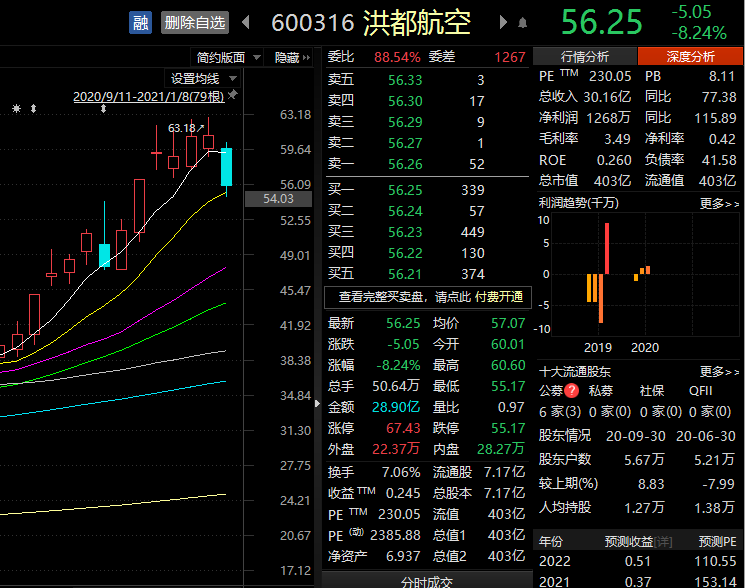Click the red question mark beside 公募
The image size is (745, 588).
coord(572,390)
